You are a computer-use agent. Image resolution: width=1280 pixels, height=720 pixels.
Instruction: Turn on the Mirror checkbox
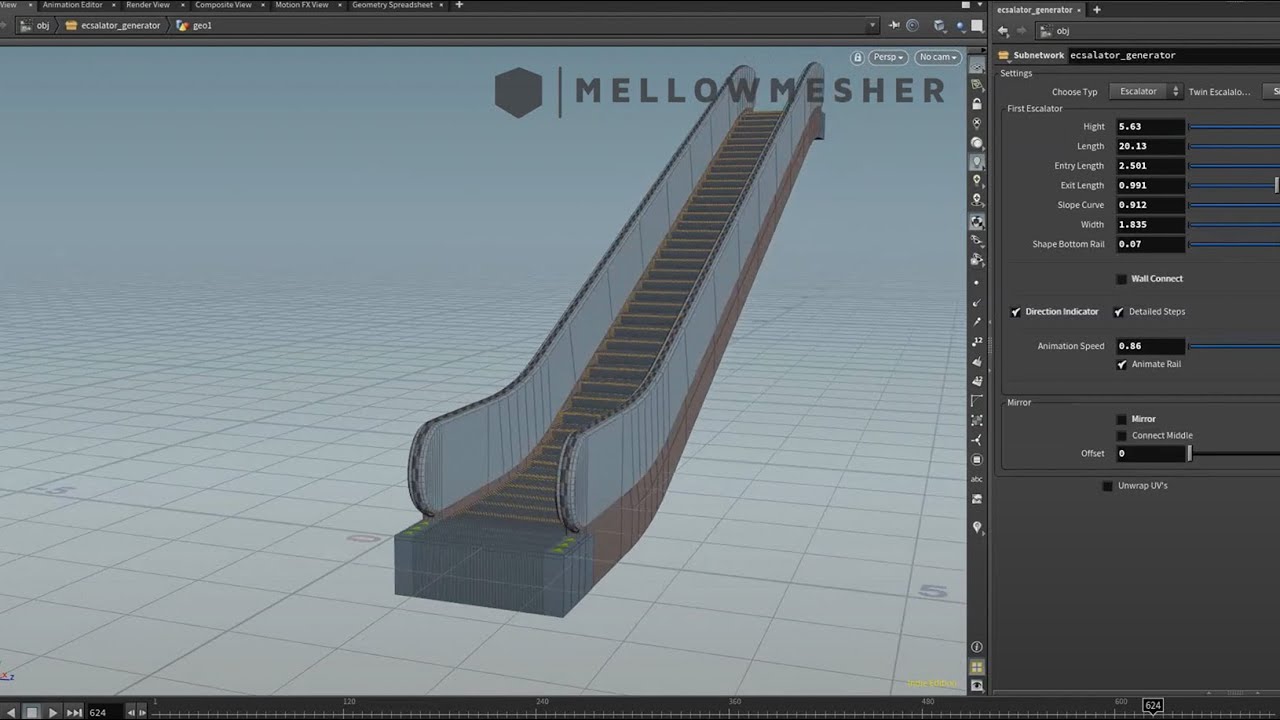tap(1121, 419)
